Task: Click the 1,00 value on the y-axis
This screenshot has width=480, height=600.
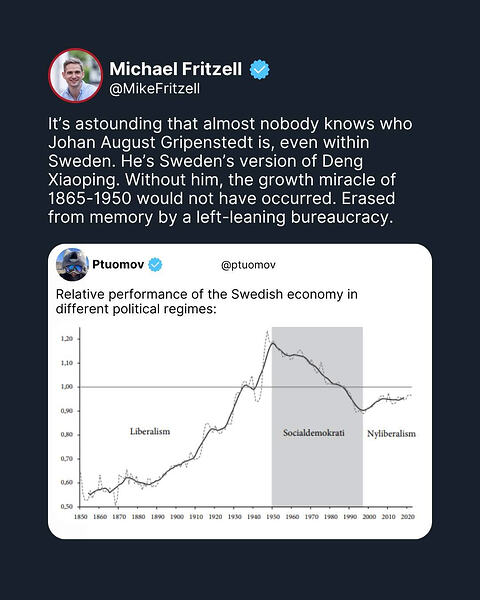Action: coord(67,387)
